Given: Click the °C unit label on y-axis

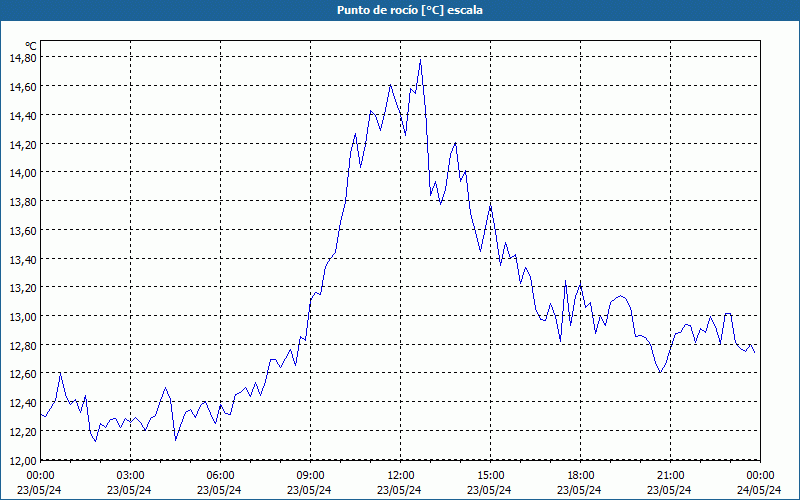Looking at the screenshot, I should [x=31, y=46].
